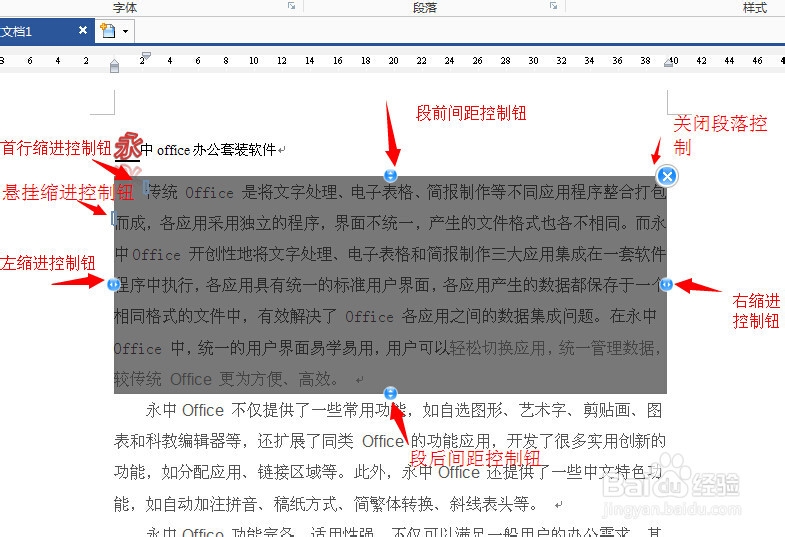
Task: Click the line starting 中Office 开创性地将文字处理
Action: [390, 254]
